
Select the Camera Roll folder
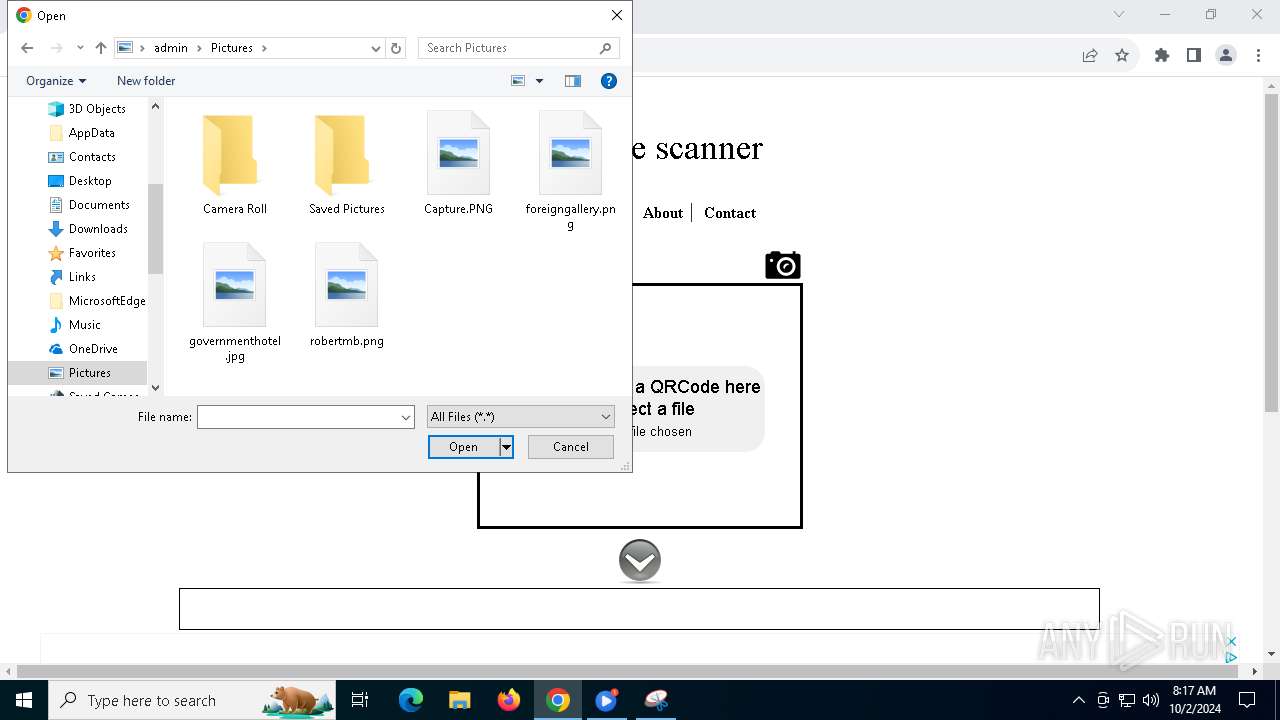(x=235, y=165)
